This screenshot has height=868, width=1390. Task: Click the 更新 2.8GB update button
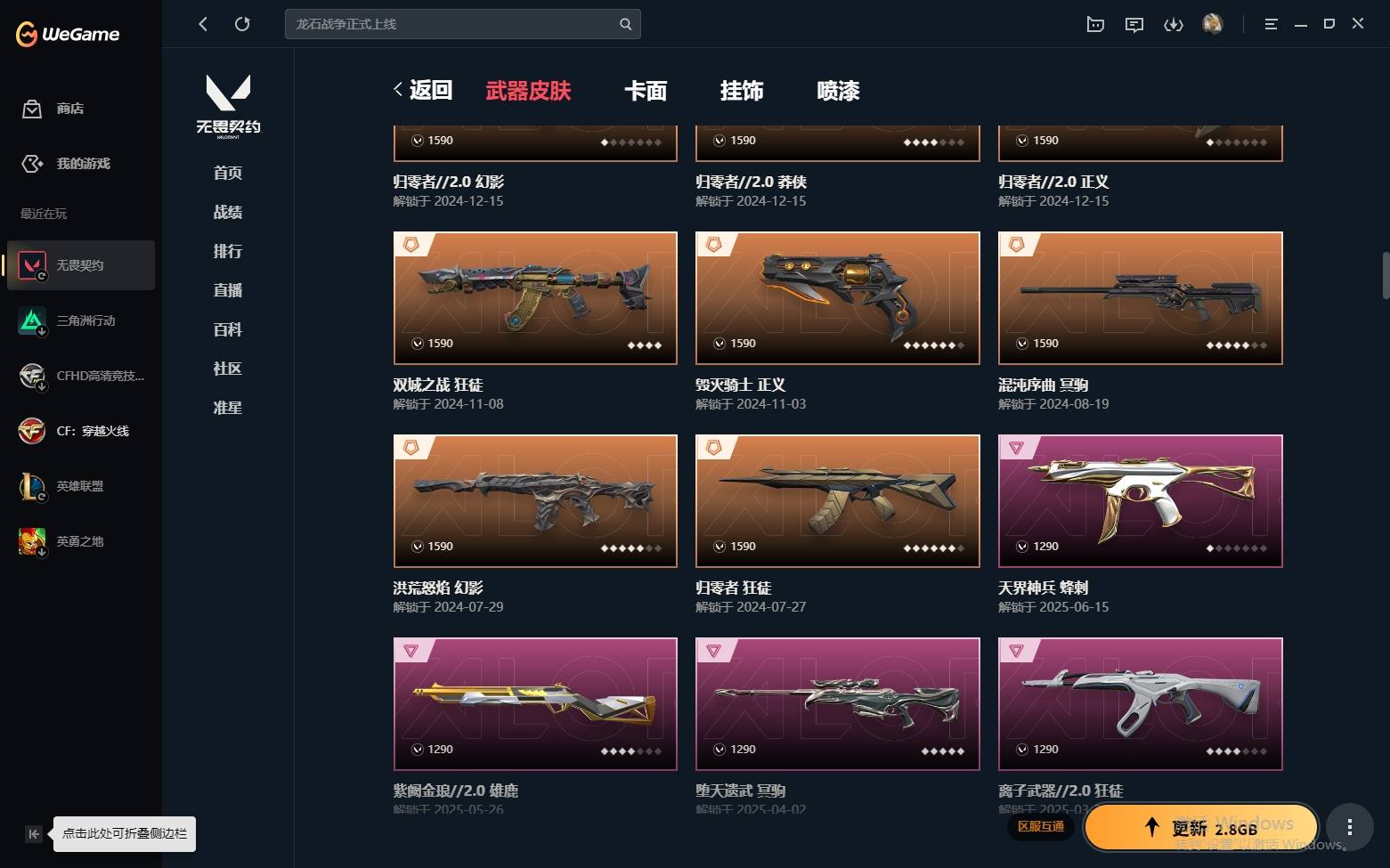(x=1201, y=827)
